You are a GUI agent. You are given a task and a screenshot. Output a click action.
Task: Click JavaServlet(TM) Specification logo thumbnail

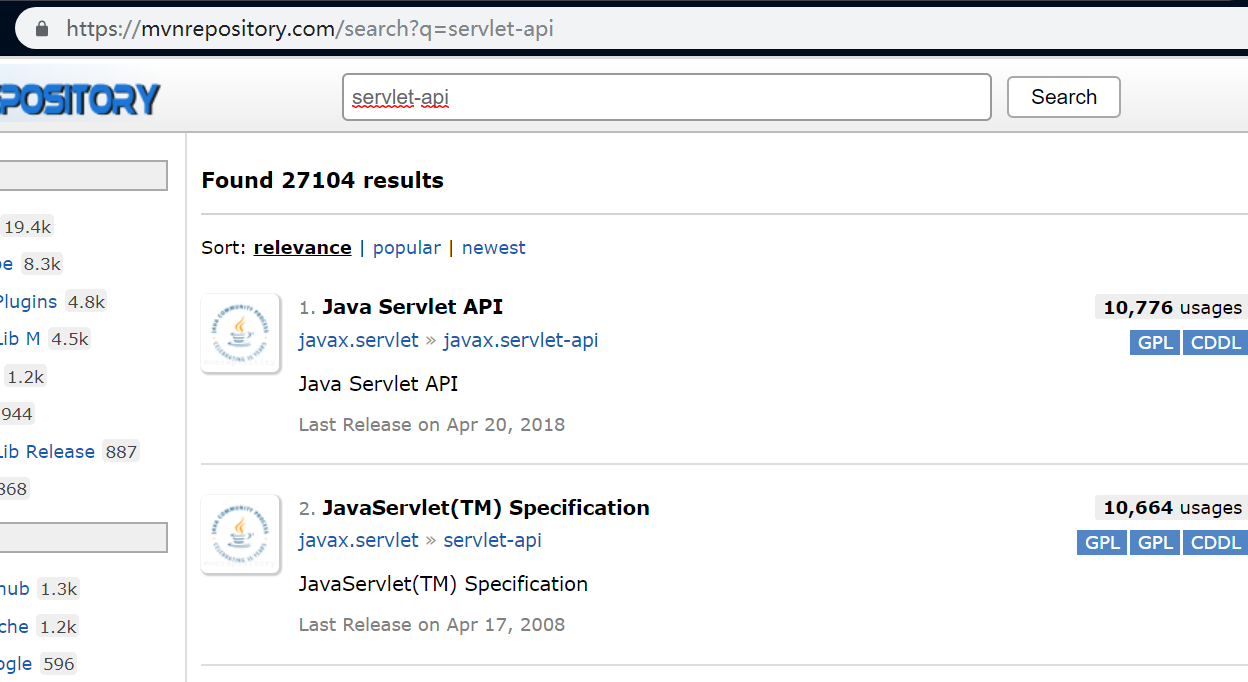pos(240,534)
